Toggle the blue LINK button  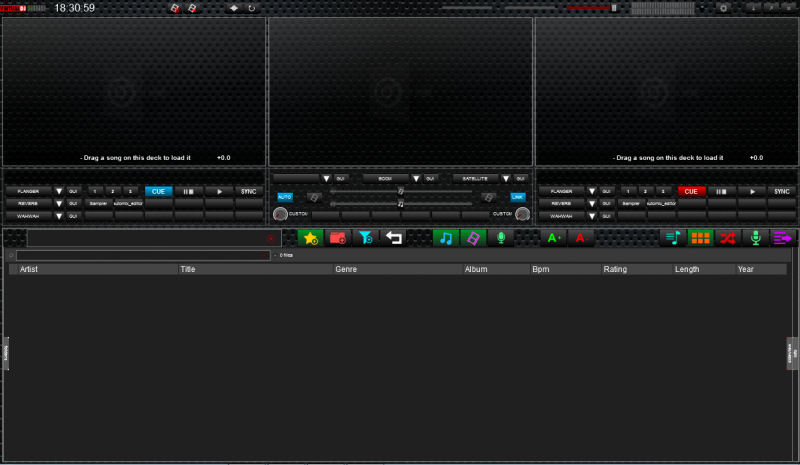click(517, 197)
